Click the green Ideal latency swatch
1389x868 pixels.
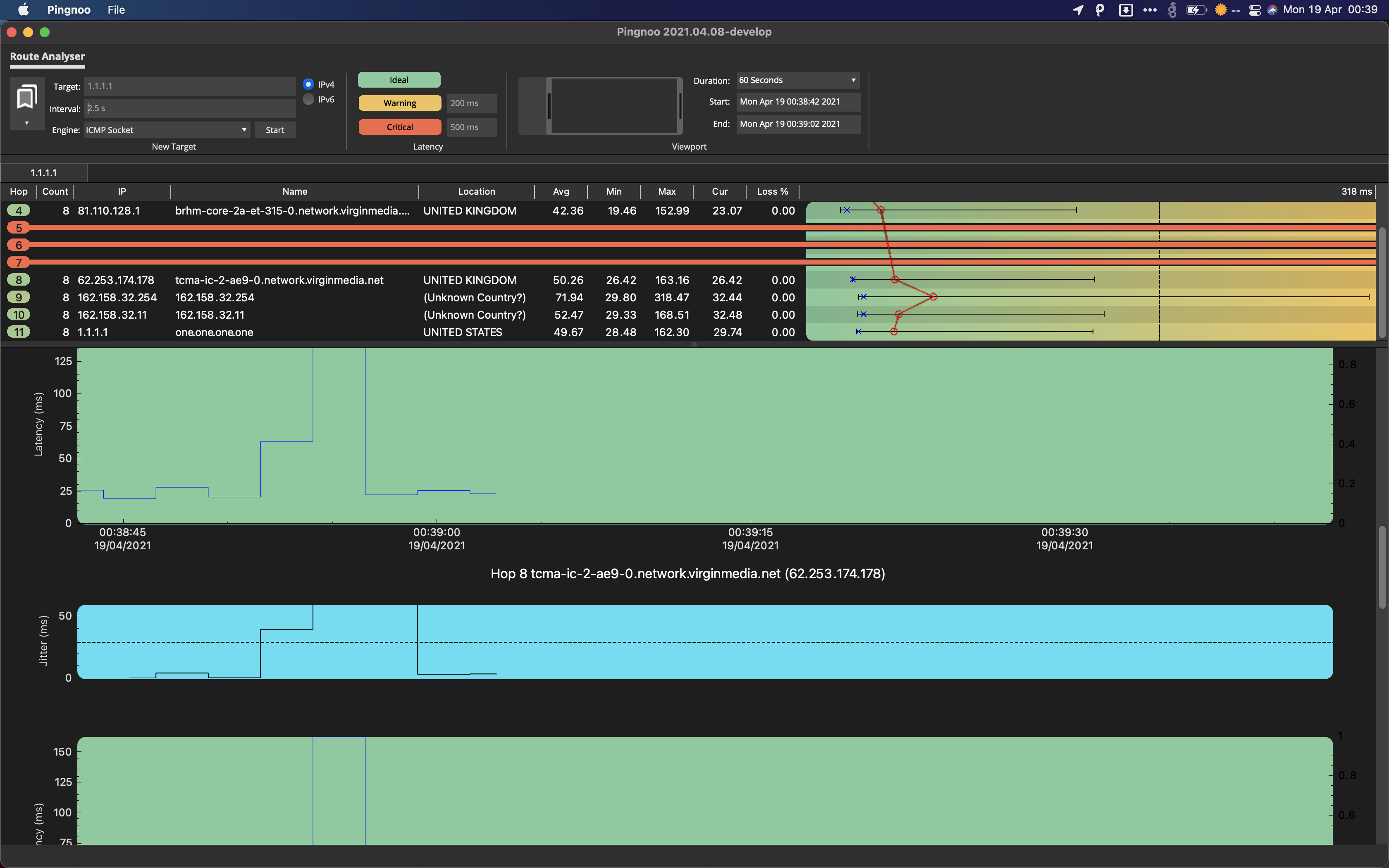399,79
